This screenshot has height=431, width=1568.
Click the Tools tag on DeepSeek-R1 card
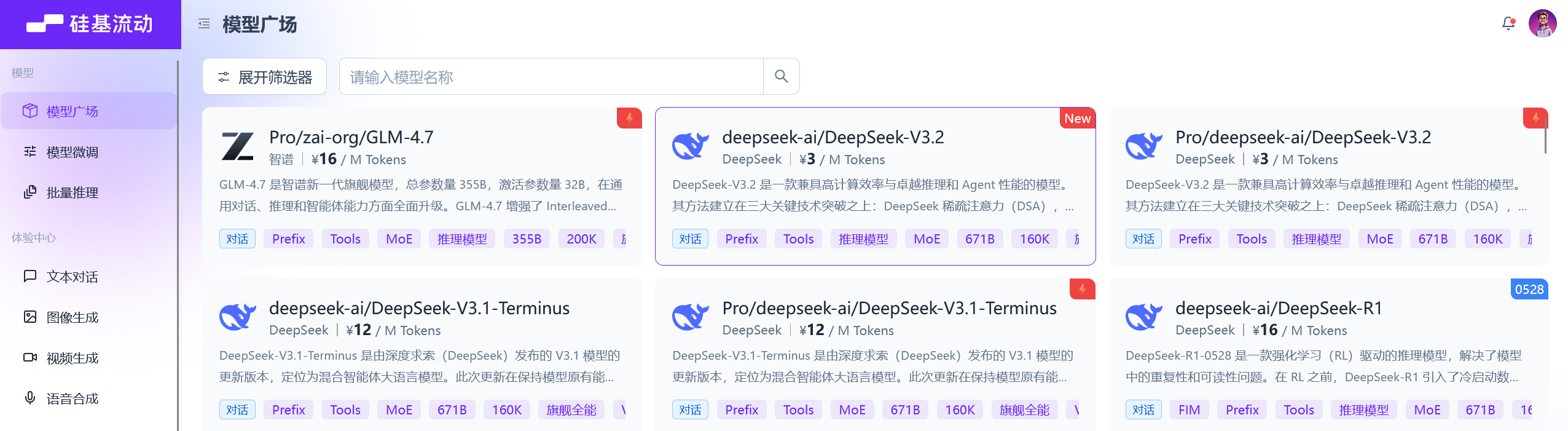click(1299, 409)
